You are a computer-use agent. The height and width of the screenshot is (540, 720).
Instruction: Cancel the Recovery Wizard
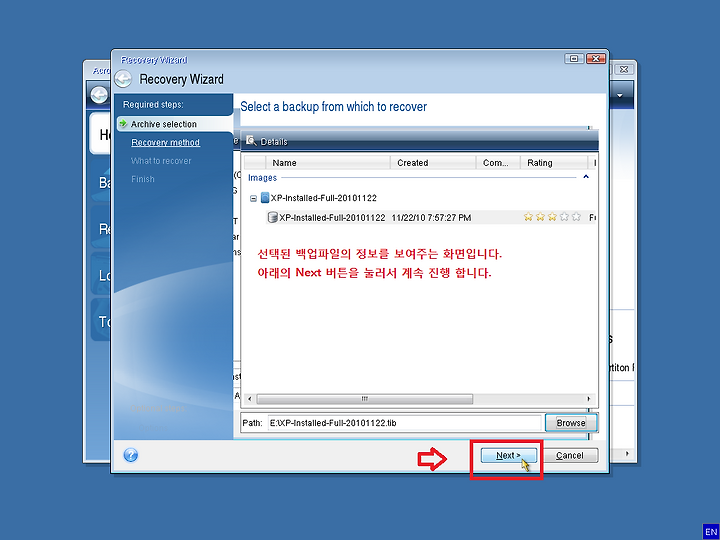click(569, 456)
